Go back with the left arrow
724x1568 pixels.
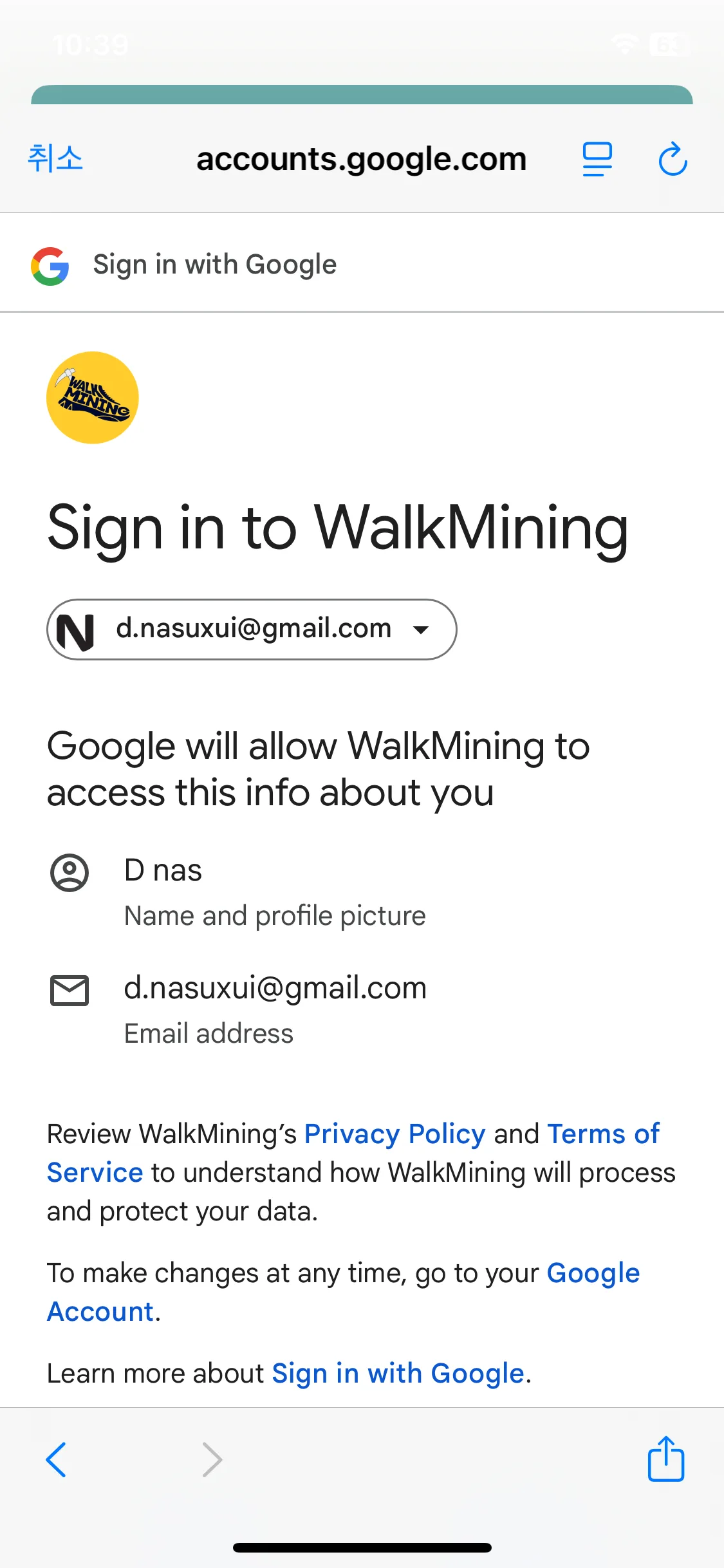click(57, 1459)
